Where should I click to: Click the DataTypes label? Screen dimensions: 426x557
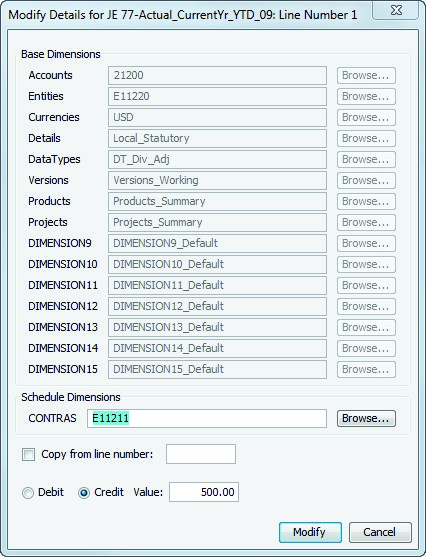(x=54, y=159)
